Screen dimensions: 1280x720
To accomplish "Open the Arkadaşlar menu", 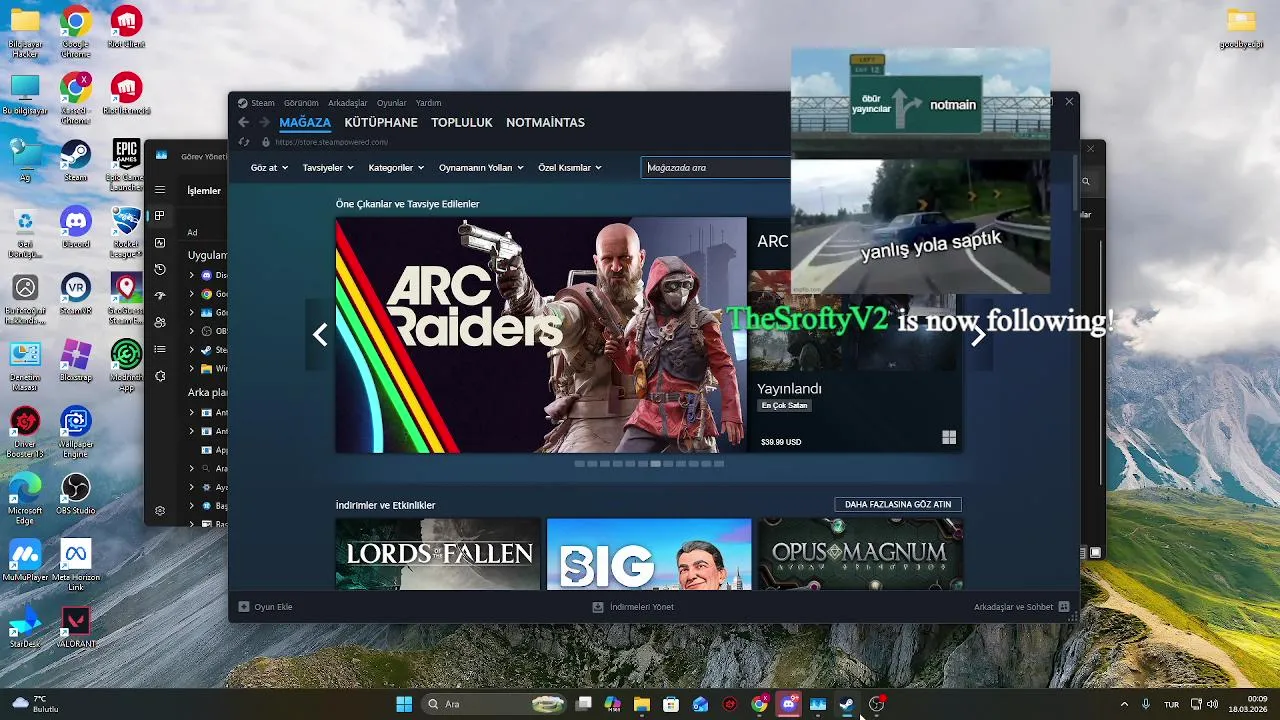I will pos(348,103).
